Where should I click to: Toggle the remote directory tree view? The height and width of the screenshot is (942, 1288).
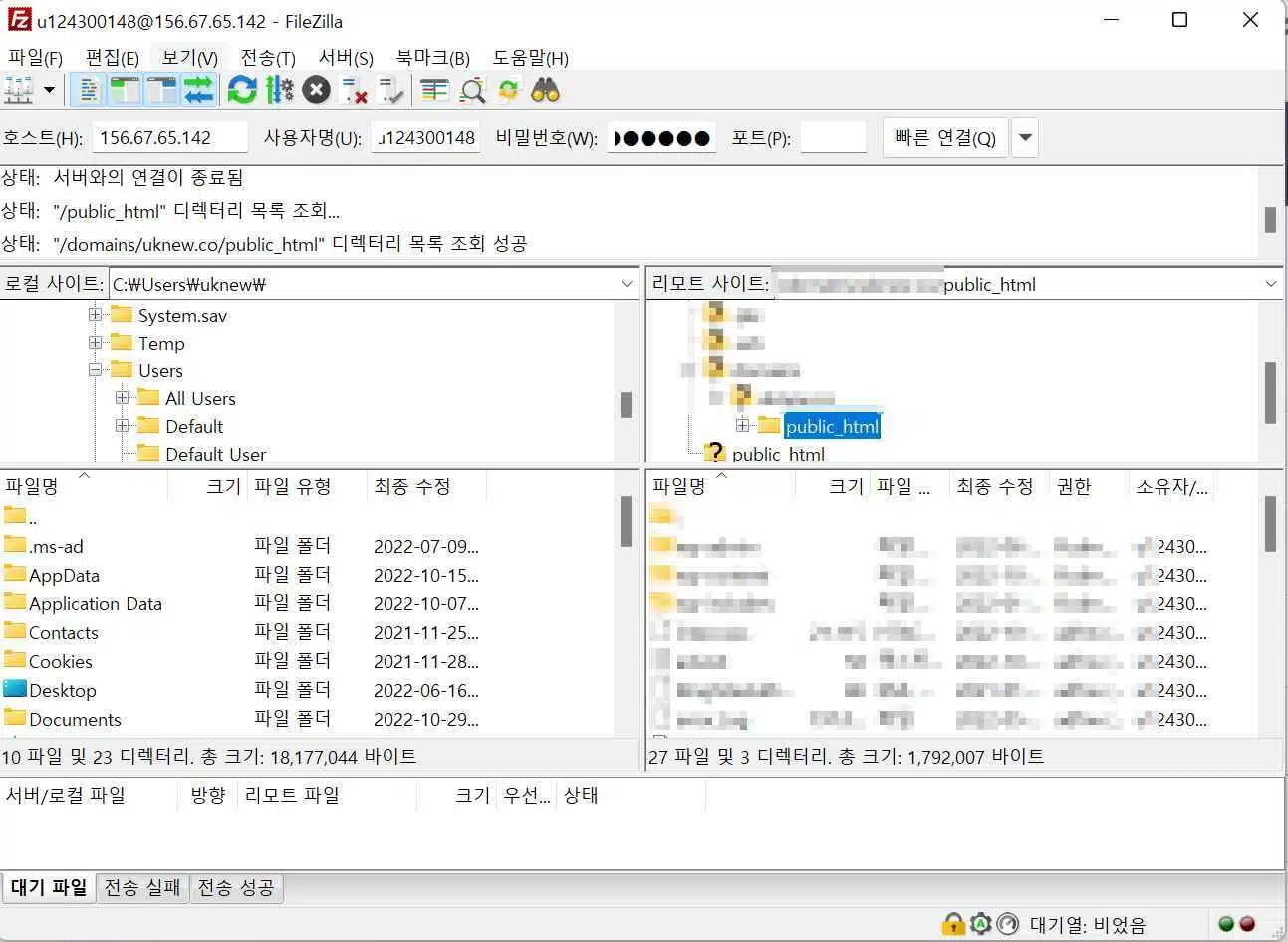tap(161, 91)
